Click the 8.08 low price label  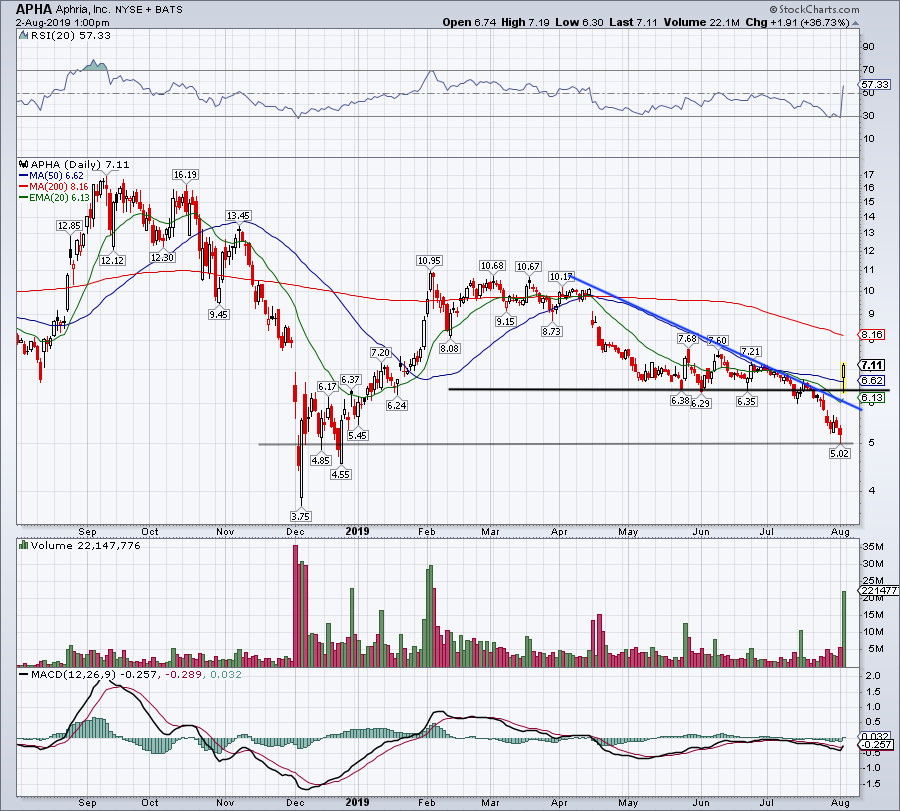click(449, 348)
